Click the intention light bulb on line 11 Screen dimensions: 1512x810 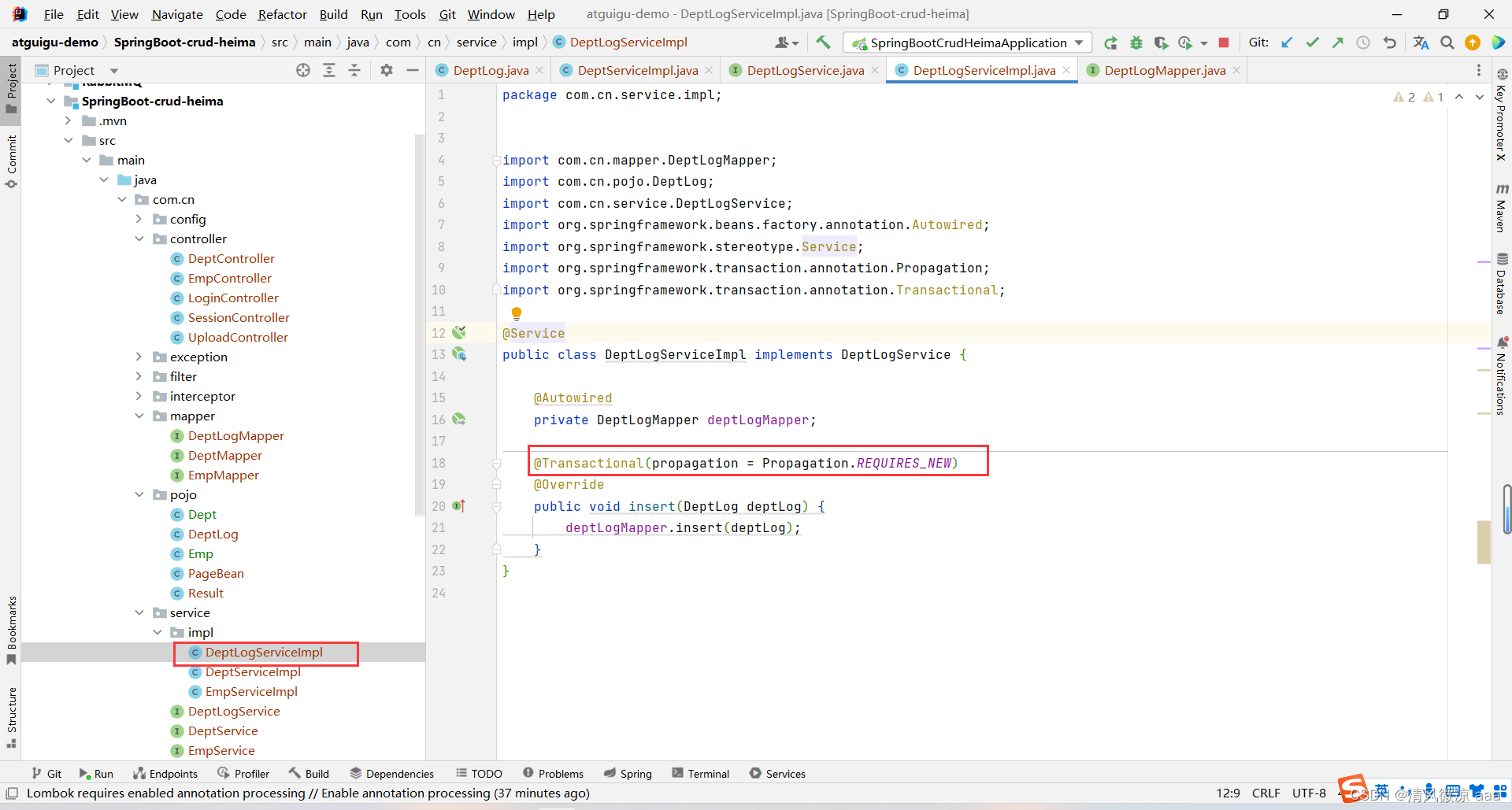click(517, 313)
